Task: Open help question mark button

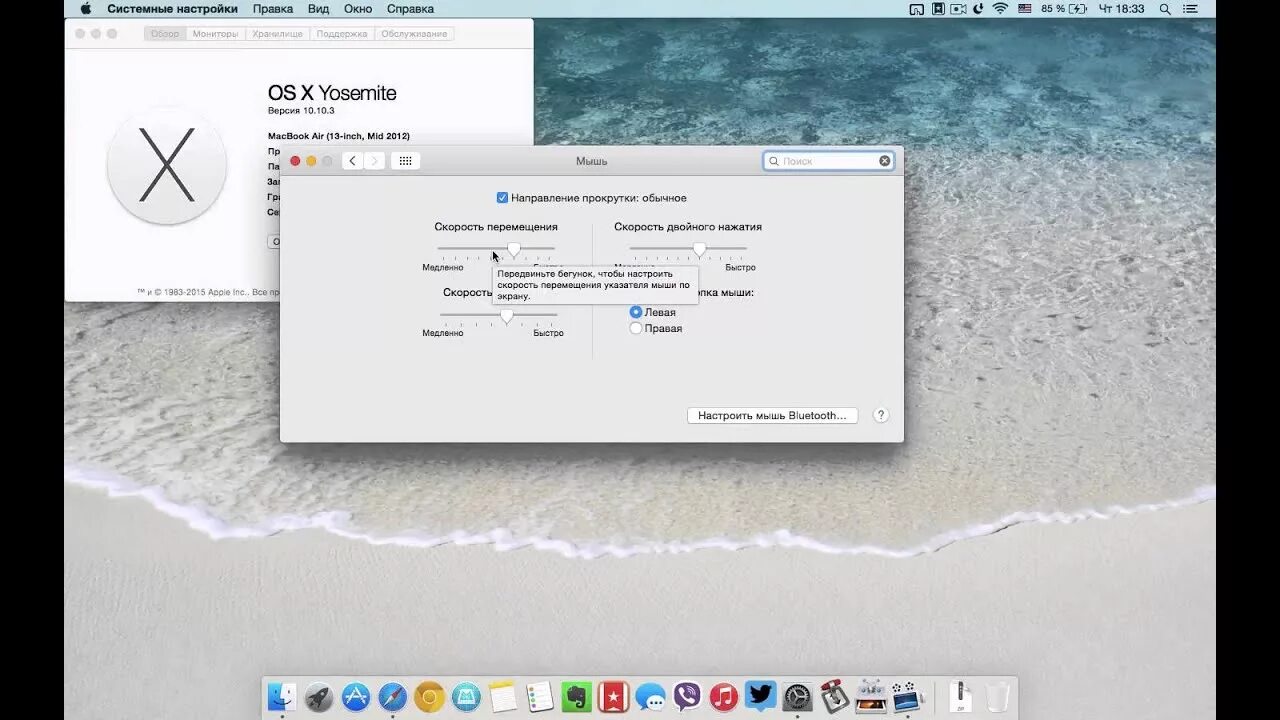Action: click(881, 415)
